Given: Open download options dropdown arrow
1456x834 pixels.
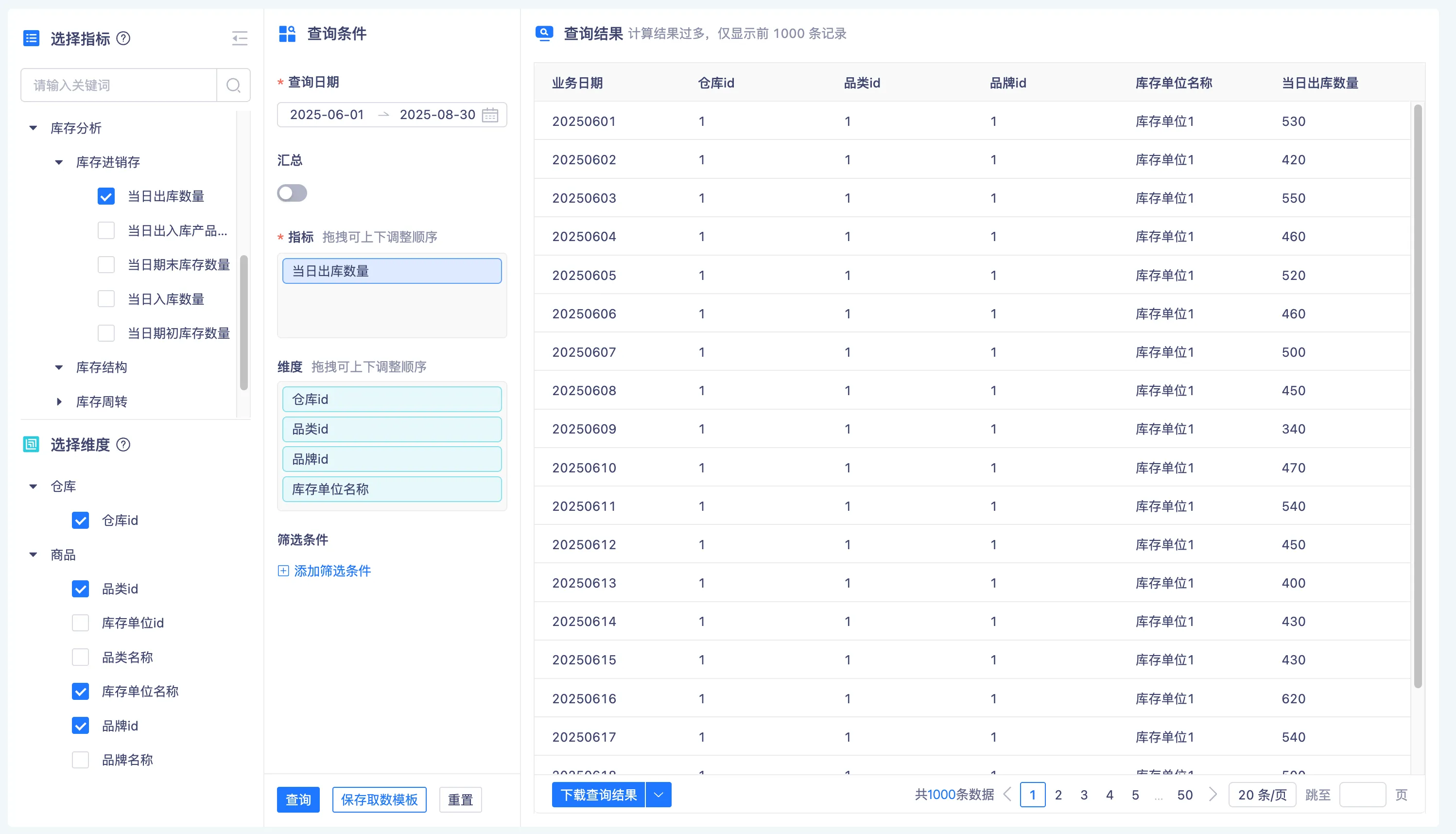Looking at the screenshot, I should [659, 795].
